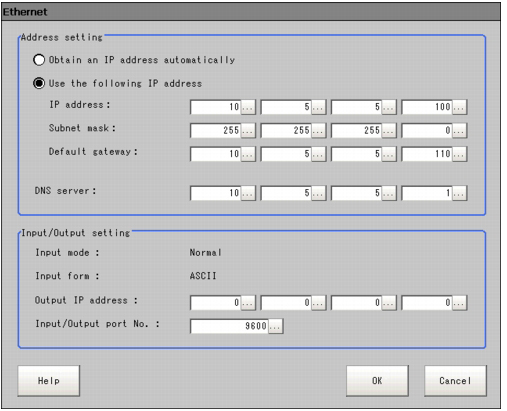The image size is (507, 411).
Task: Click the ASCII input form value
Action: (203, 276)
